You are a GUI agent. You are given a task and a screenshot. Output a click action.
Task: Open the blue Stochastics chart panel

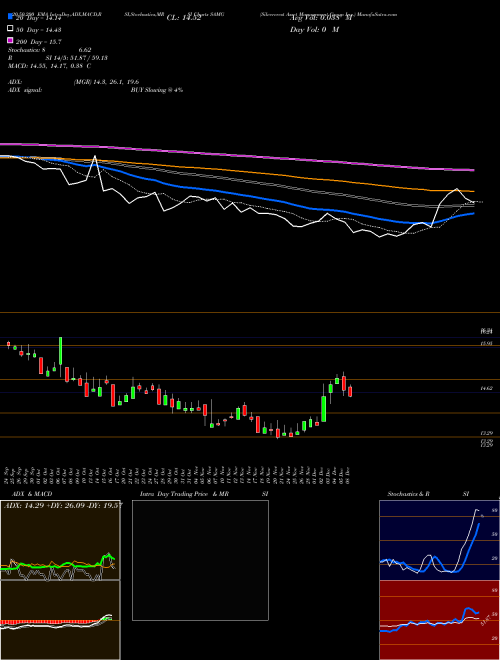[x=439, y=540]
